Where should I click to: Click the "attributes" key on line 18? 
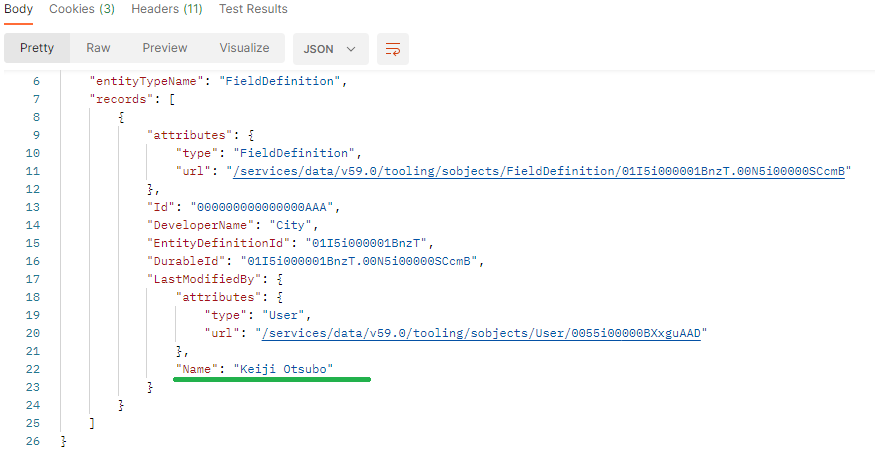pyautogui.click(x=218, y=297)
